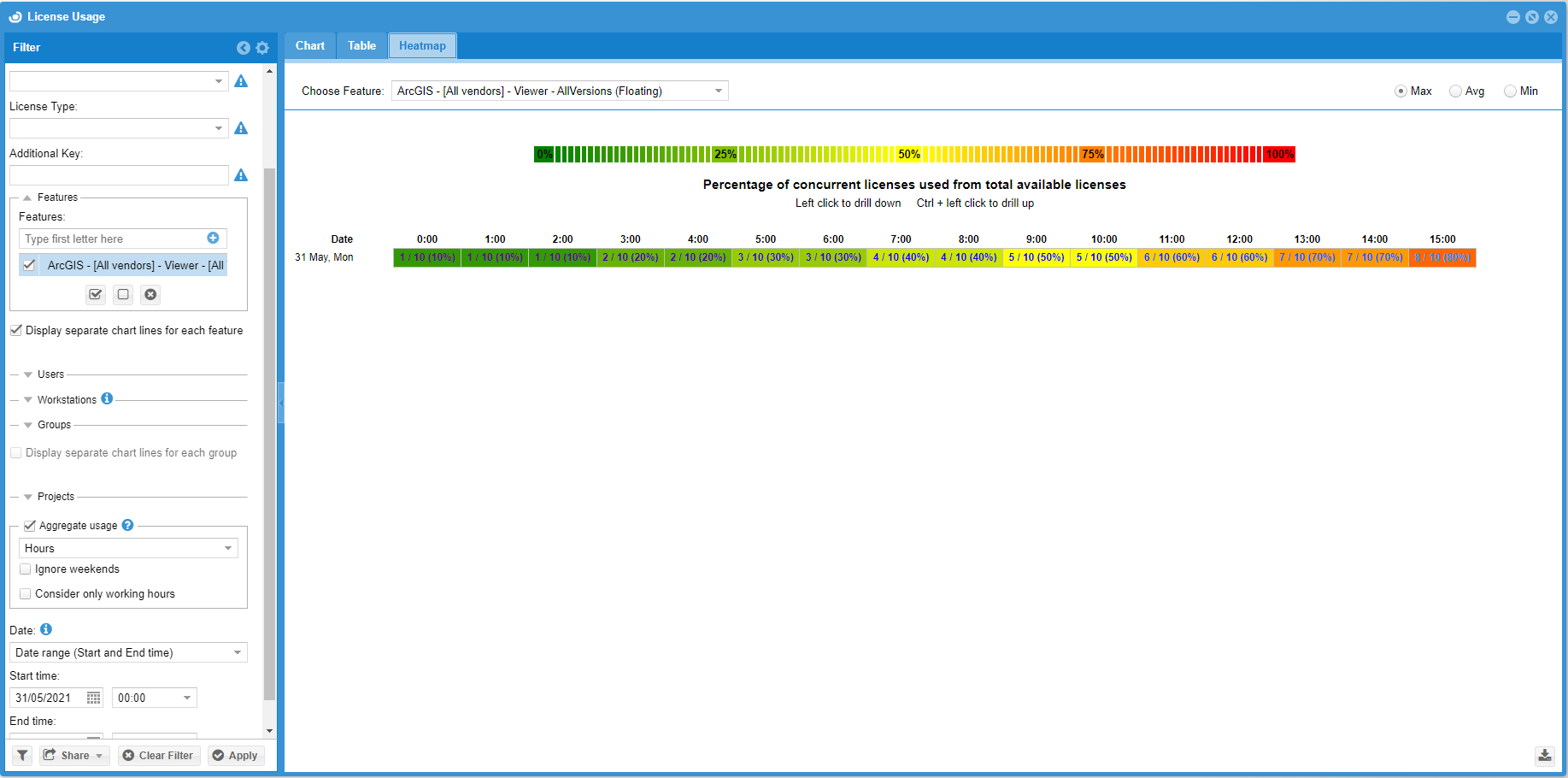Click the remove features X icon
The width and height of the screenshot is (1568, 778).
[150, 295]
